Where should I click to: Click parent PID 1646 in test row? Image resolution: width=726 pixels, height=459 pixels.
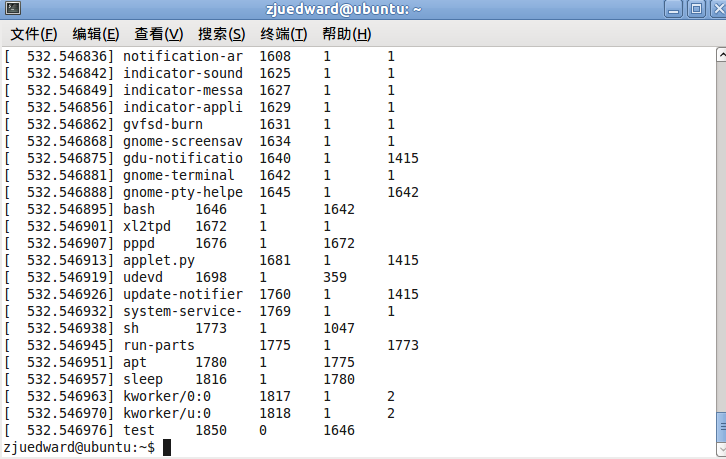point(339,430)
